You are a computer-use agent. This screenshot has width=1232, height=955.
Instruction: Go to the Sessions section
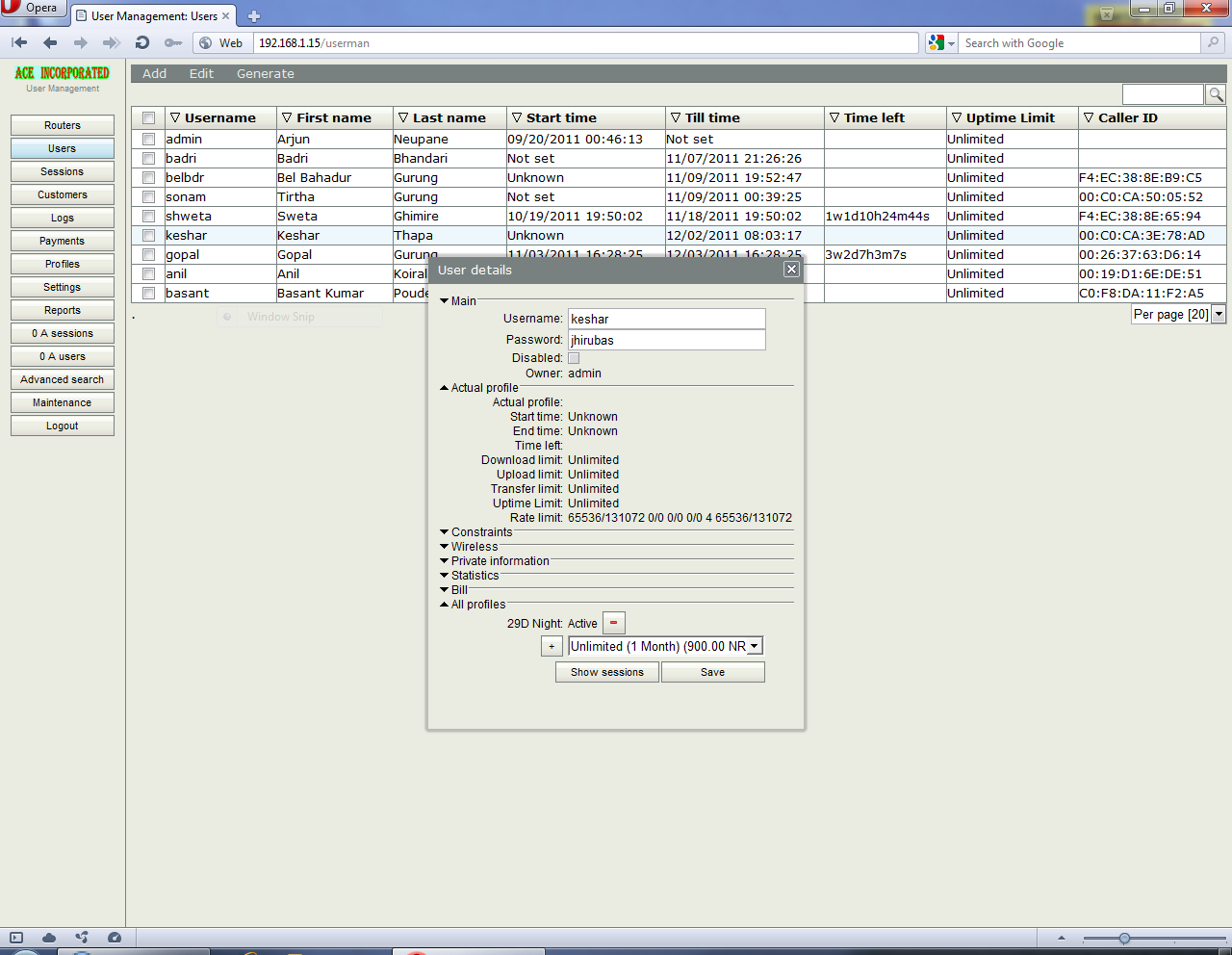pyautogui.click(x=63, y=171)
